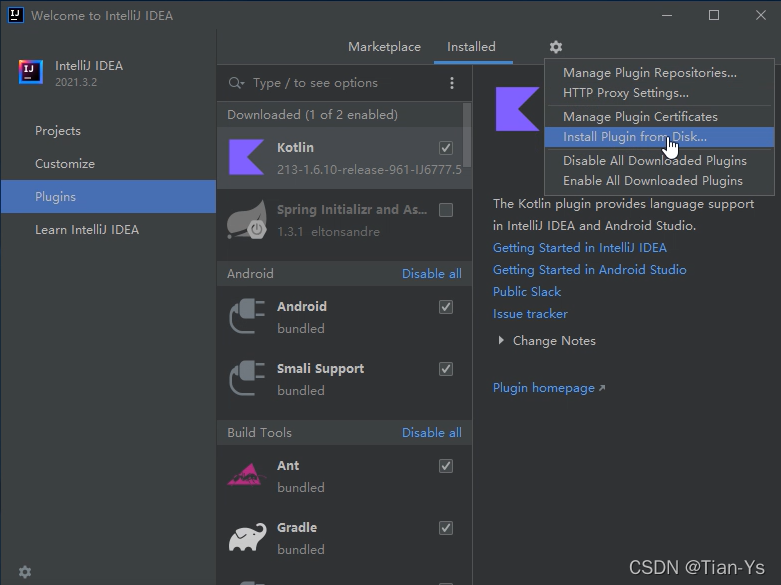Image resolution: width=781 pixels, height=585 pixels.
Task: Open Getting Started in Android Studio link
Action: [x=590, y=270]
